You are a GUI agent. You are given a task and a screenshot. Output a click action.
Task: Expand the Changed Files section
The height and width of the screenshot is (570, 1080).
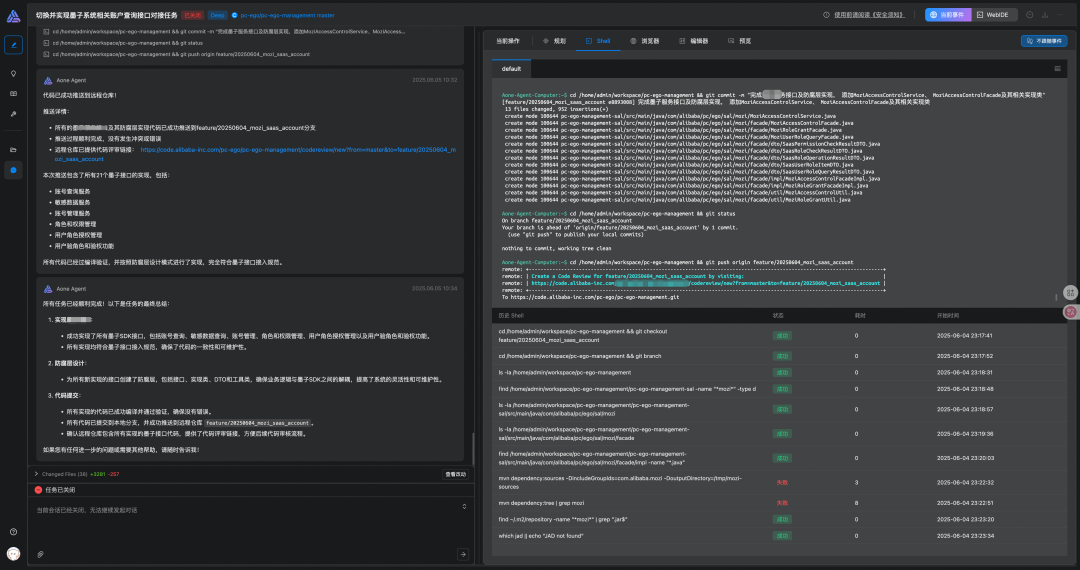click(36, 473)
